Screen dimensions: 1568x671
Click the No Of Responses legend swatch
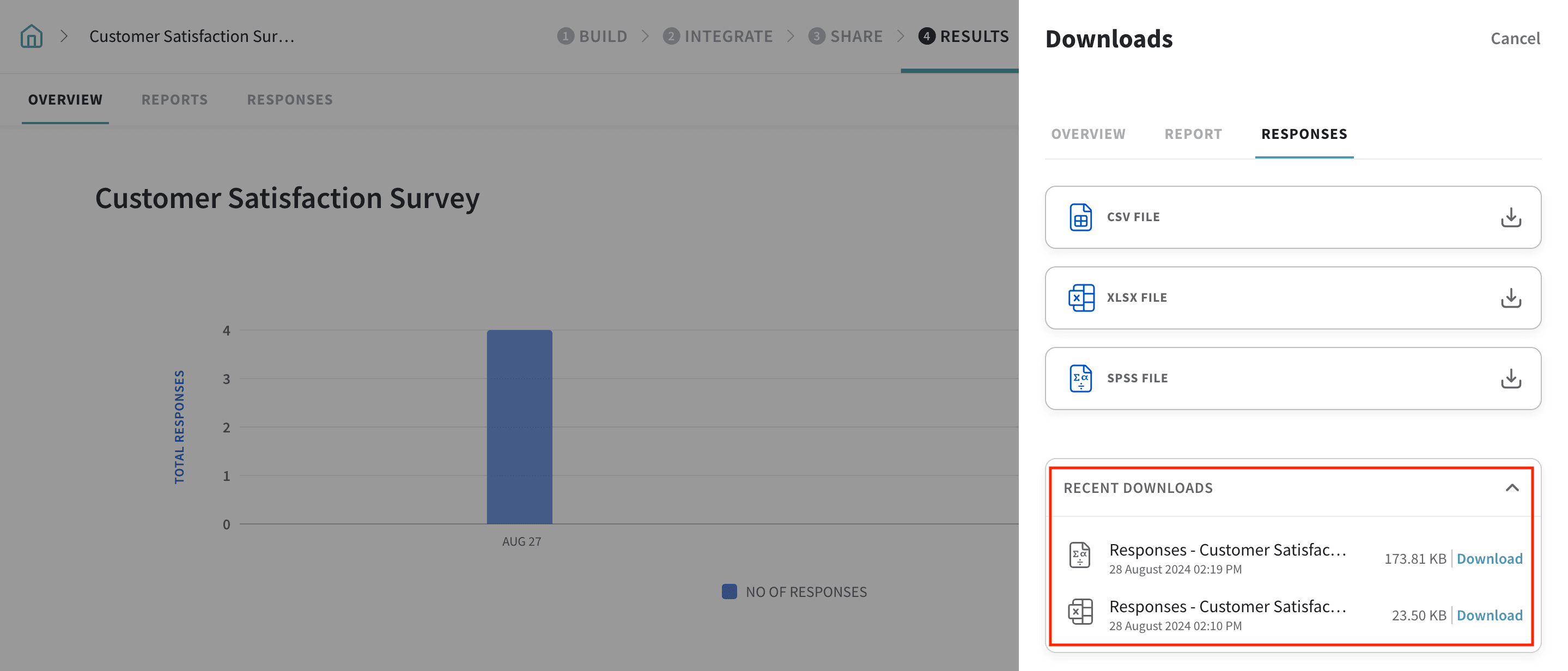click(728, 591)
